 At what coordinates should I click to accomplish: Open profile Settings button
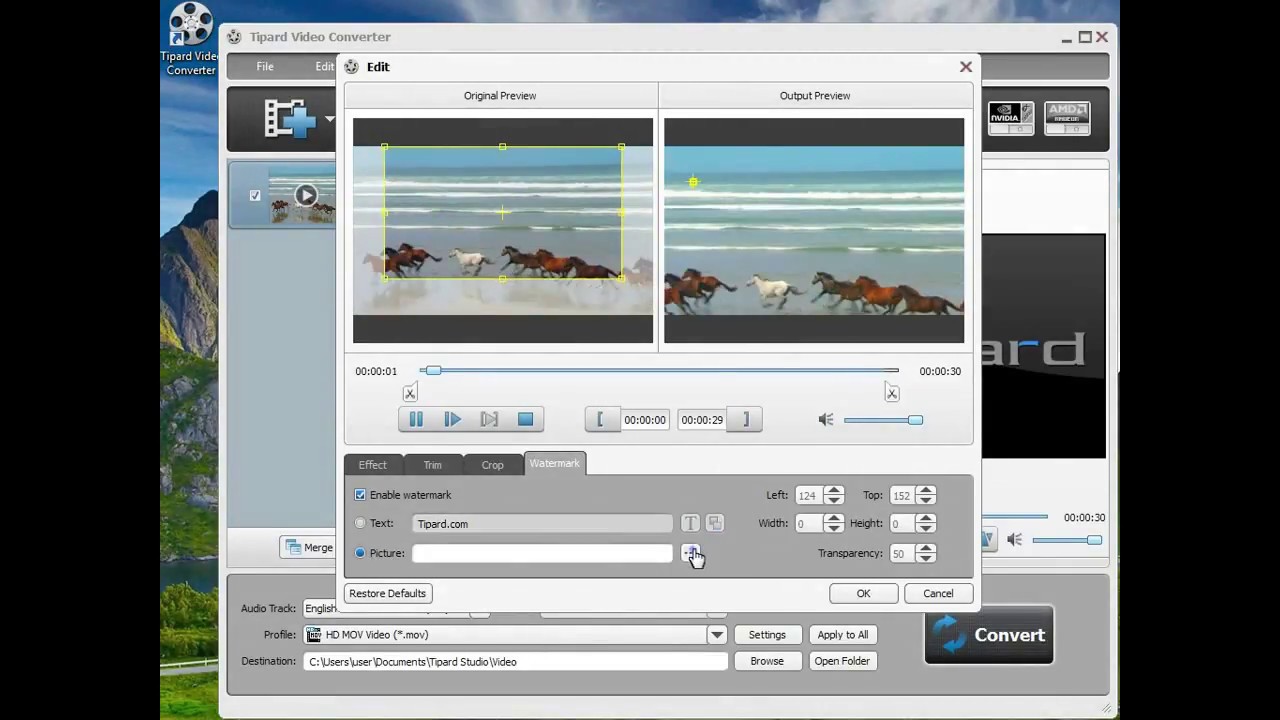click(767, 635)
